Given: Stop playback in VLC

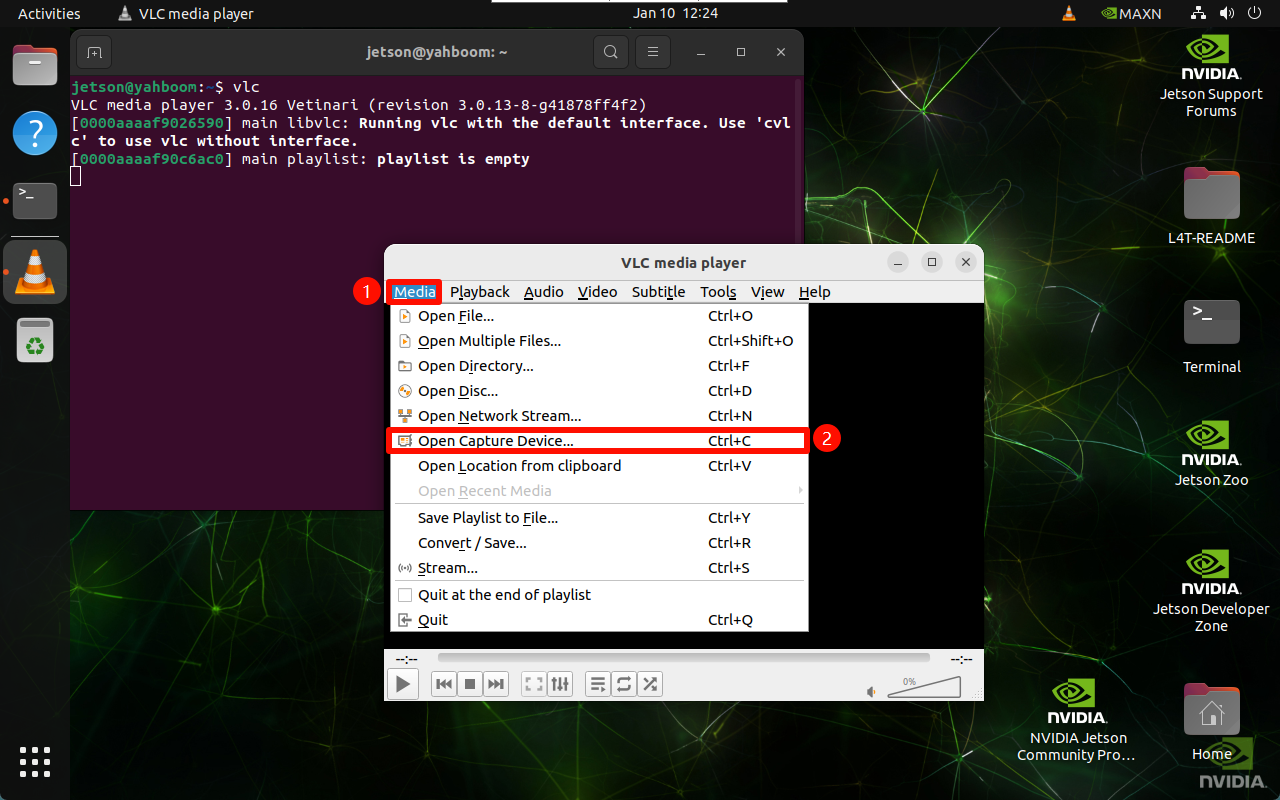Looking at the screenshot, I should 470,684.
